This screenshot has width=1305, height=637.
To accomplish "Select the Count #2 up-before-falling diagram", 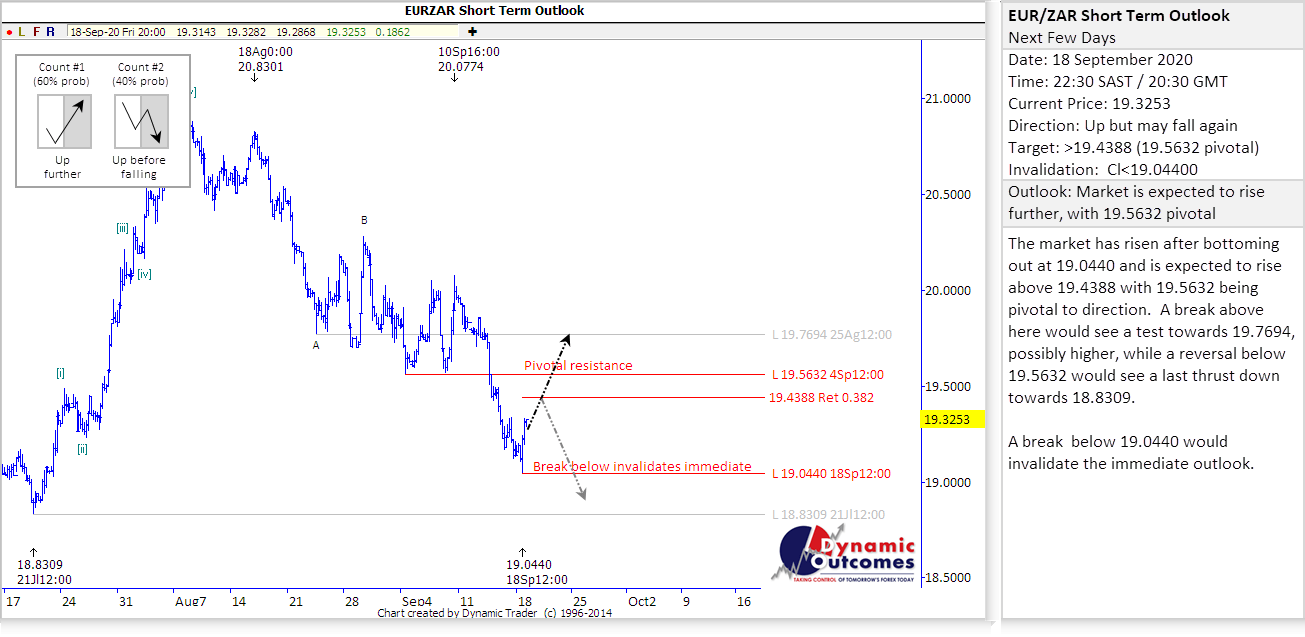I will 140,121.
